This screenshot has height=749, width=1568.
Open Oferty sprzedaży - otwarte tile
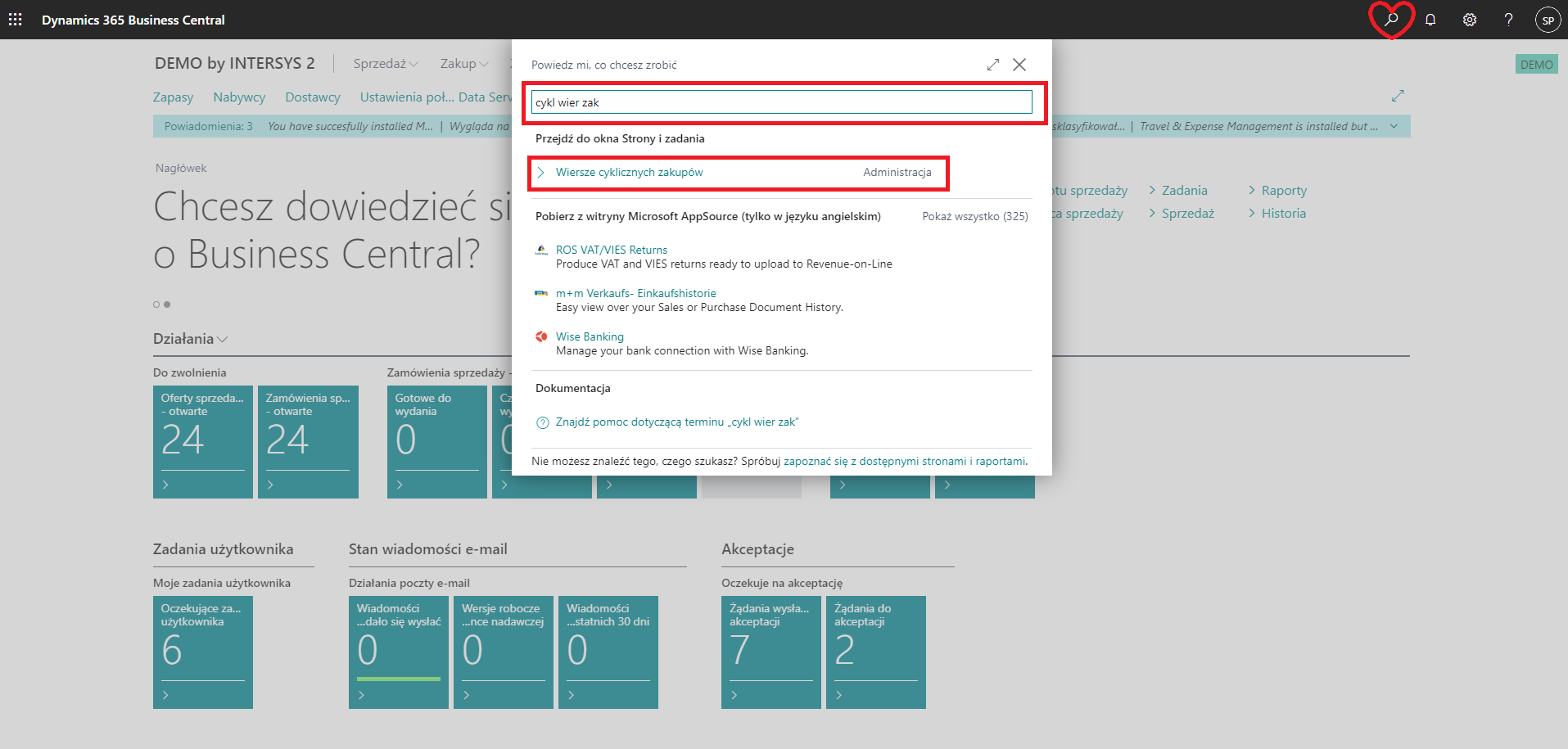click(203, 442)
